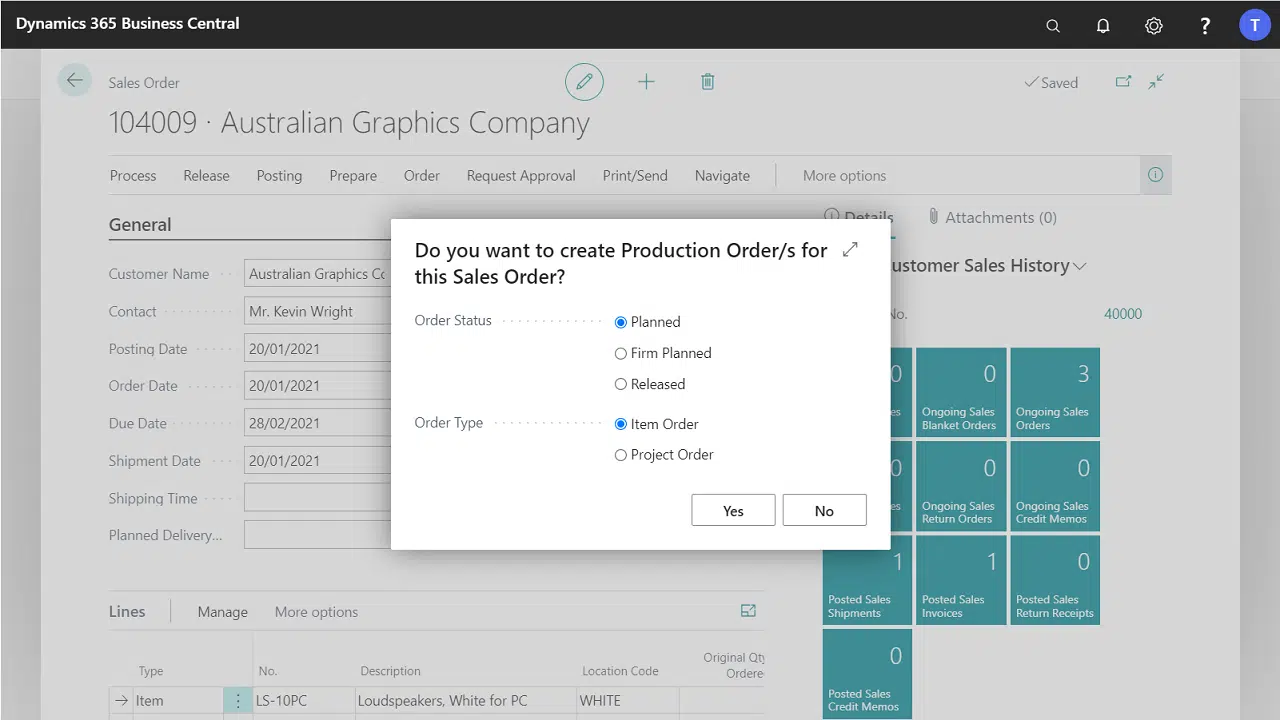This screenshot has width=1280, height=720.
Task: Open Business Central settings gear
Action: (x=1154, y=25)
